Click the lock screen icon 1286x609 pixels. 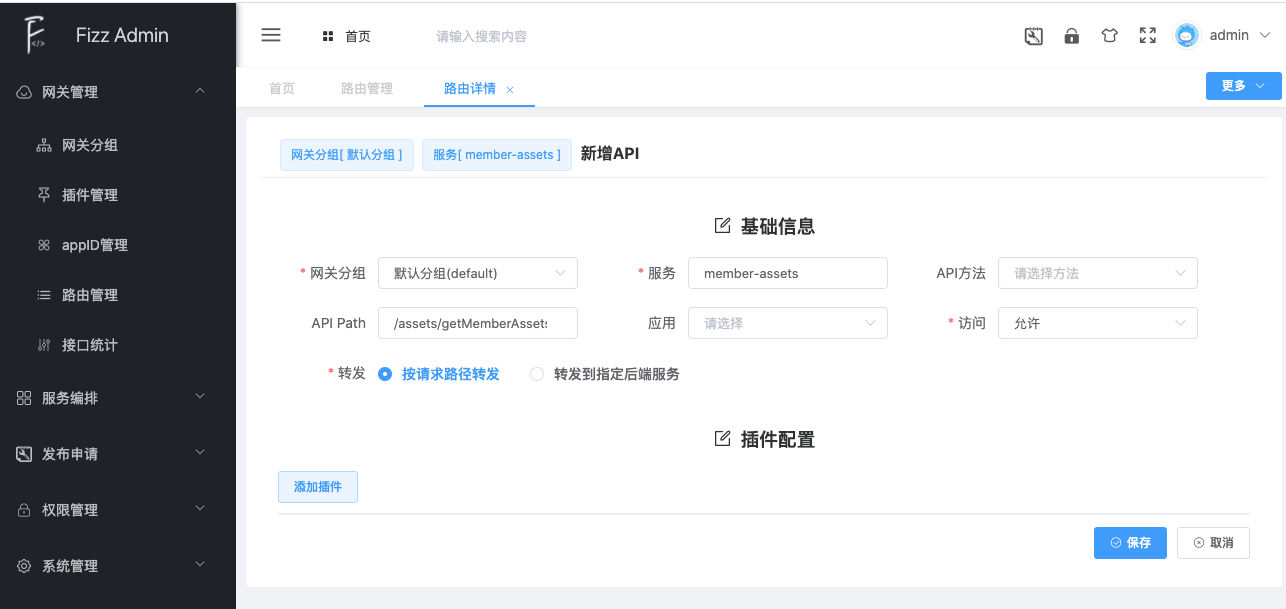click(x=1071, y=36)
